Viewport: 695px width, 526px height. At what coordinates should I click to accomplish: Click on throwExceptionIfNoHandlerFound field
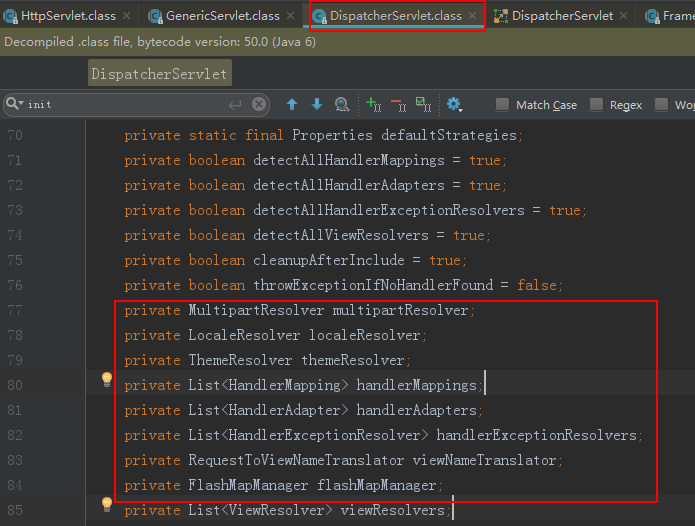(373, 285)
